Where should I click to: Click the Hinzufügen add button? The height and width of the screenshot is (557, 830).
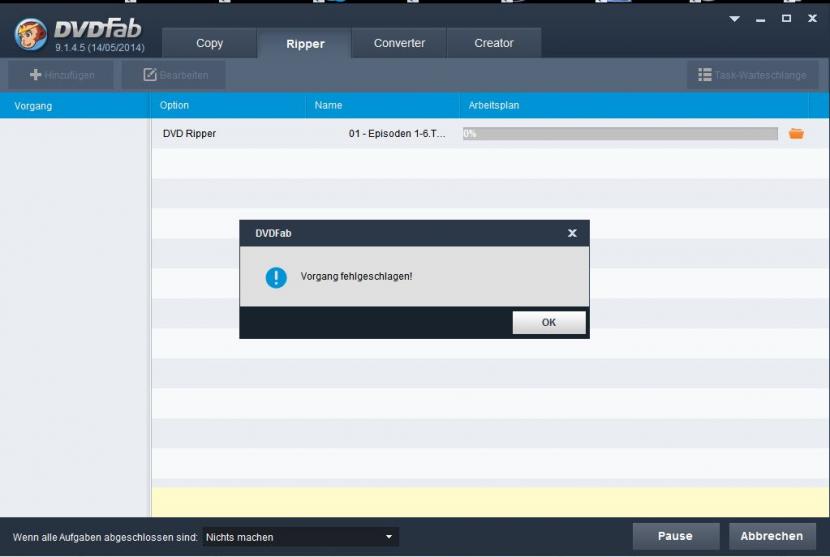pyautogui.click(x=61, y=75)
